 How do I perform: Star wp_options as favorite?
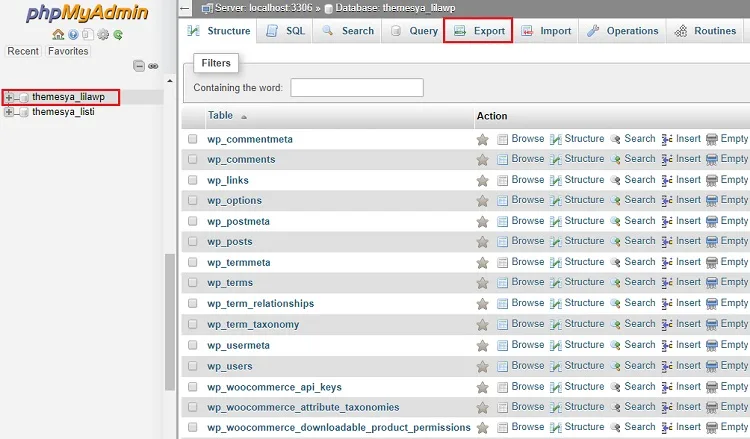point(483,201)
